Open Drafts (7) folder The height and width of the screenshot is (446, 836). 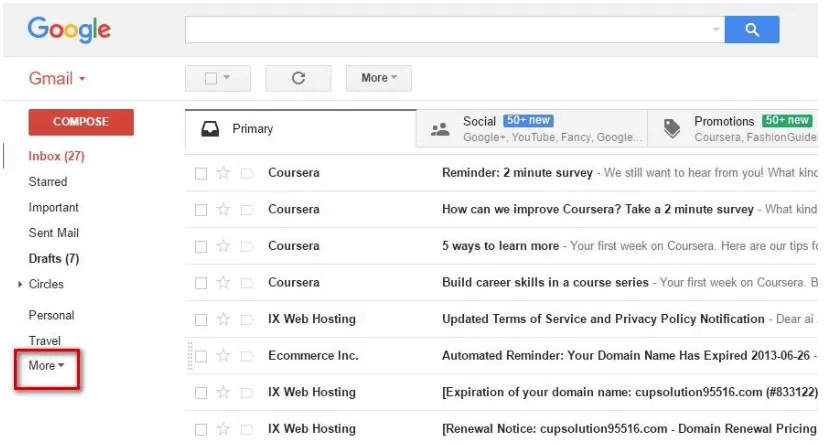pos(54,258)
